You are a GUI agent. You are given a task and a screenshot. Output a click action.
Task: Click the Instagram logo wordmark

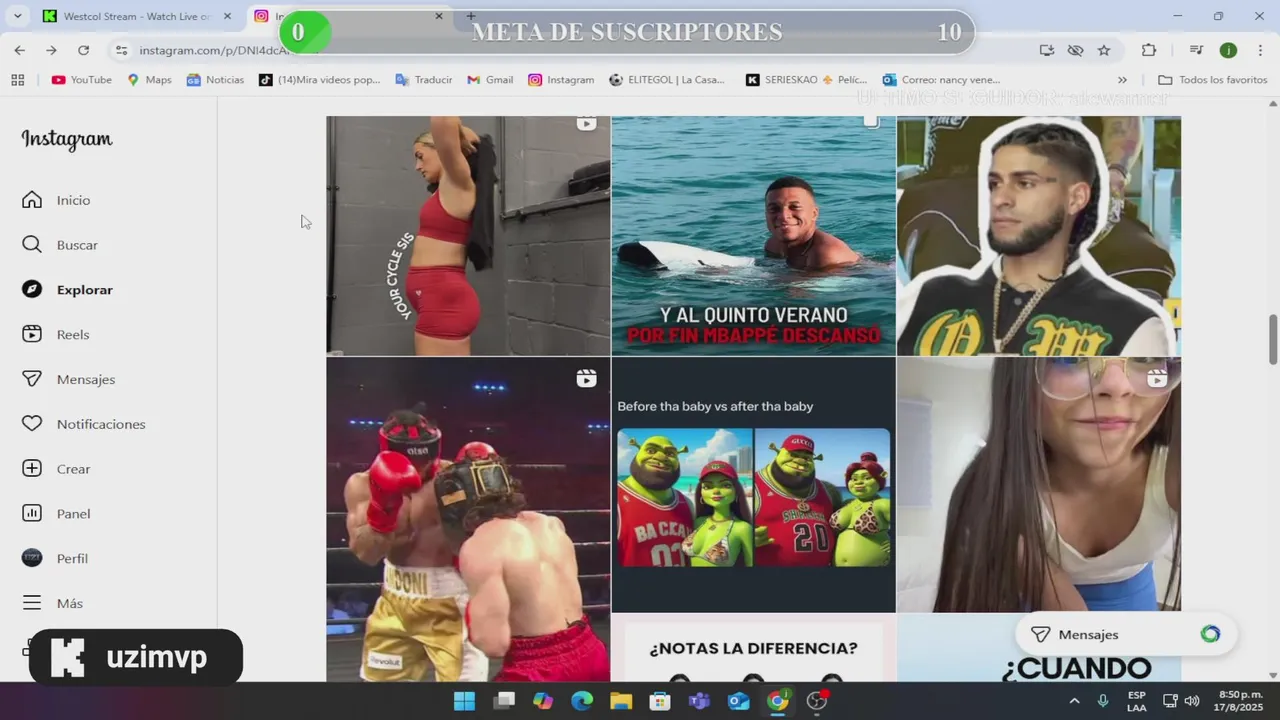(x=67, y=139)
